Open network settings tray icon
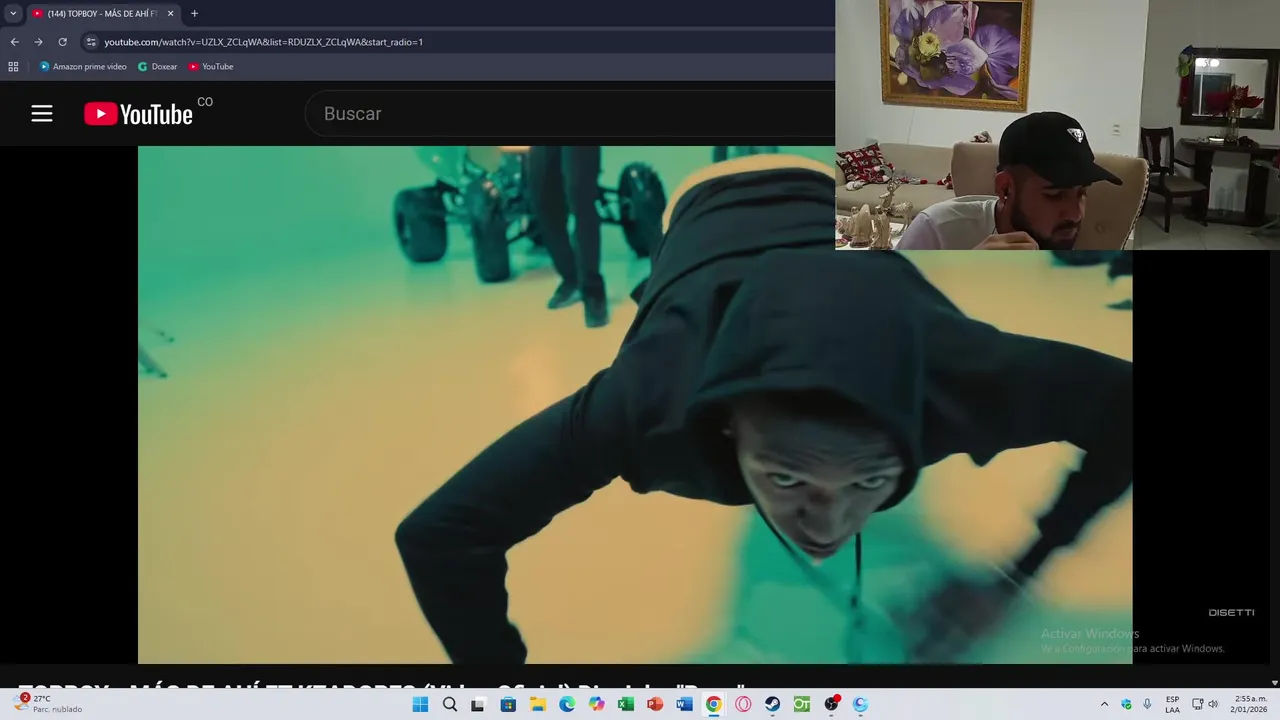This screenshot has width=1280, height=720. 1197,704
